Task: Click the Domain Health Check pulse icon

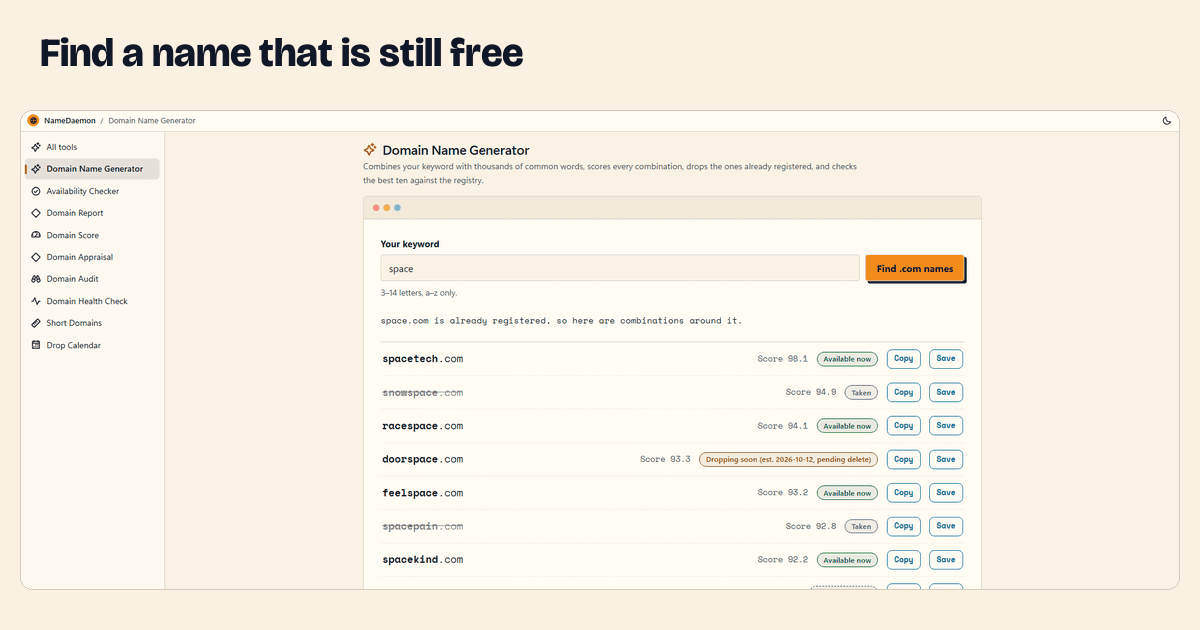Action: point(36,301)
